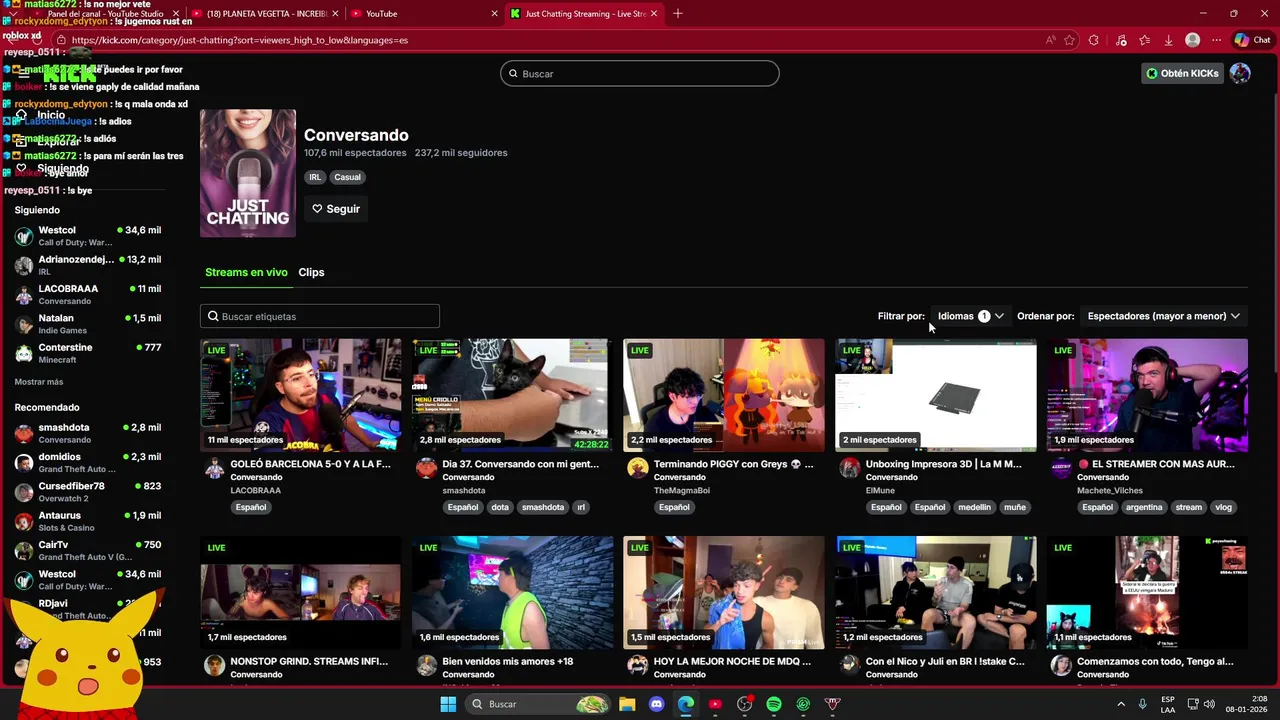Select the dota tag on smashdota stream

500,507
